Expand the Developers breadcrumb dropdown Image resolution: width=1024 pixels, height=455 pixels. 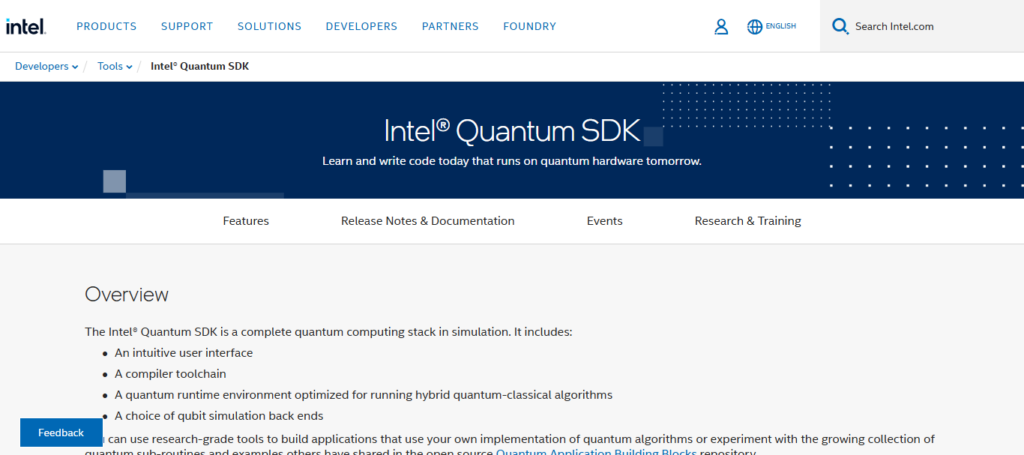pos(46,67)
